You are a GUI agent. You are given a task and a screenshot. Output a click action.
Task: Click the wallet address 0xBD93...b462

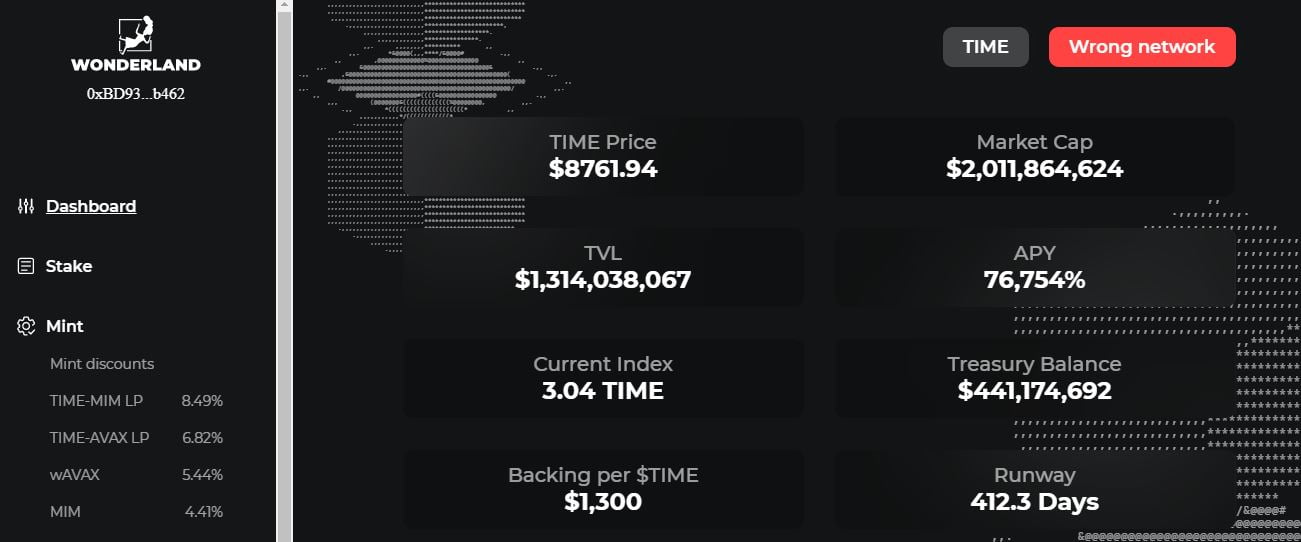tap(136, 94)
